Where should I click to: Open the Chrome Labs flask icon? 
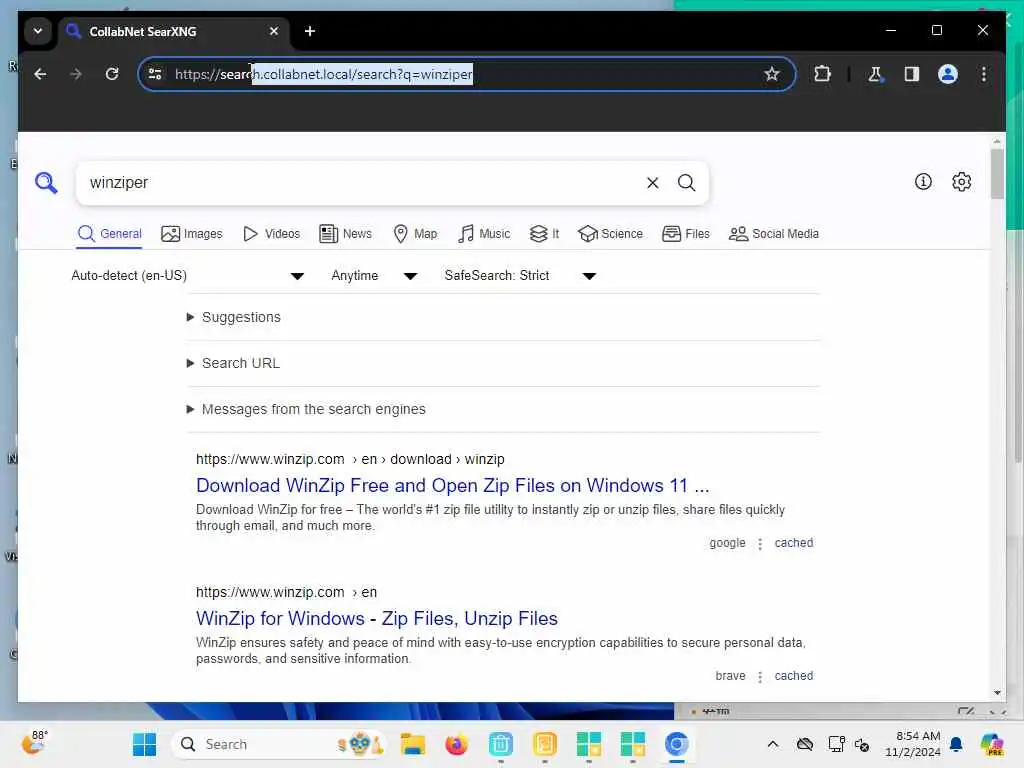[875, 74]
